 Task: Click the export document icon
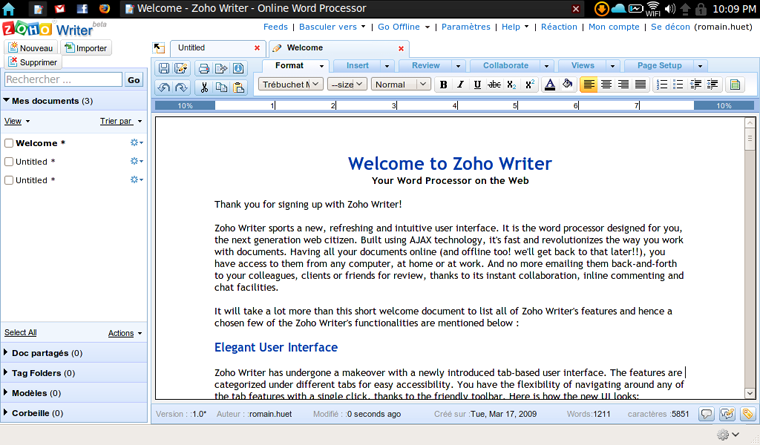pos(221,68)
